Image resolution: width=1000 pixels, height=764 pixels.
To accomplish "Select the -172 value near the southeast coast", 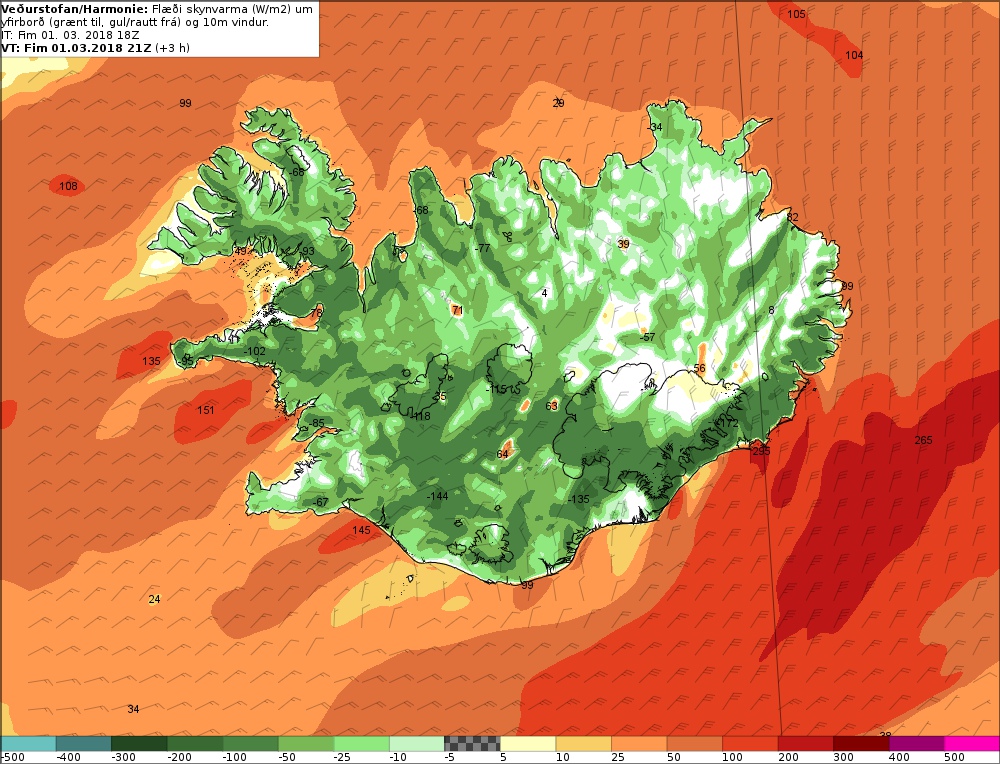I will click(727, 423).
